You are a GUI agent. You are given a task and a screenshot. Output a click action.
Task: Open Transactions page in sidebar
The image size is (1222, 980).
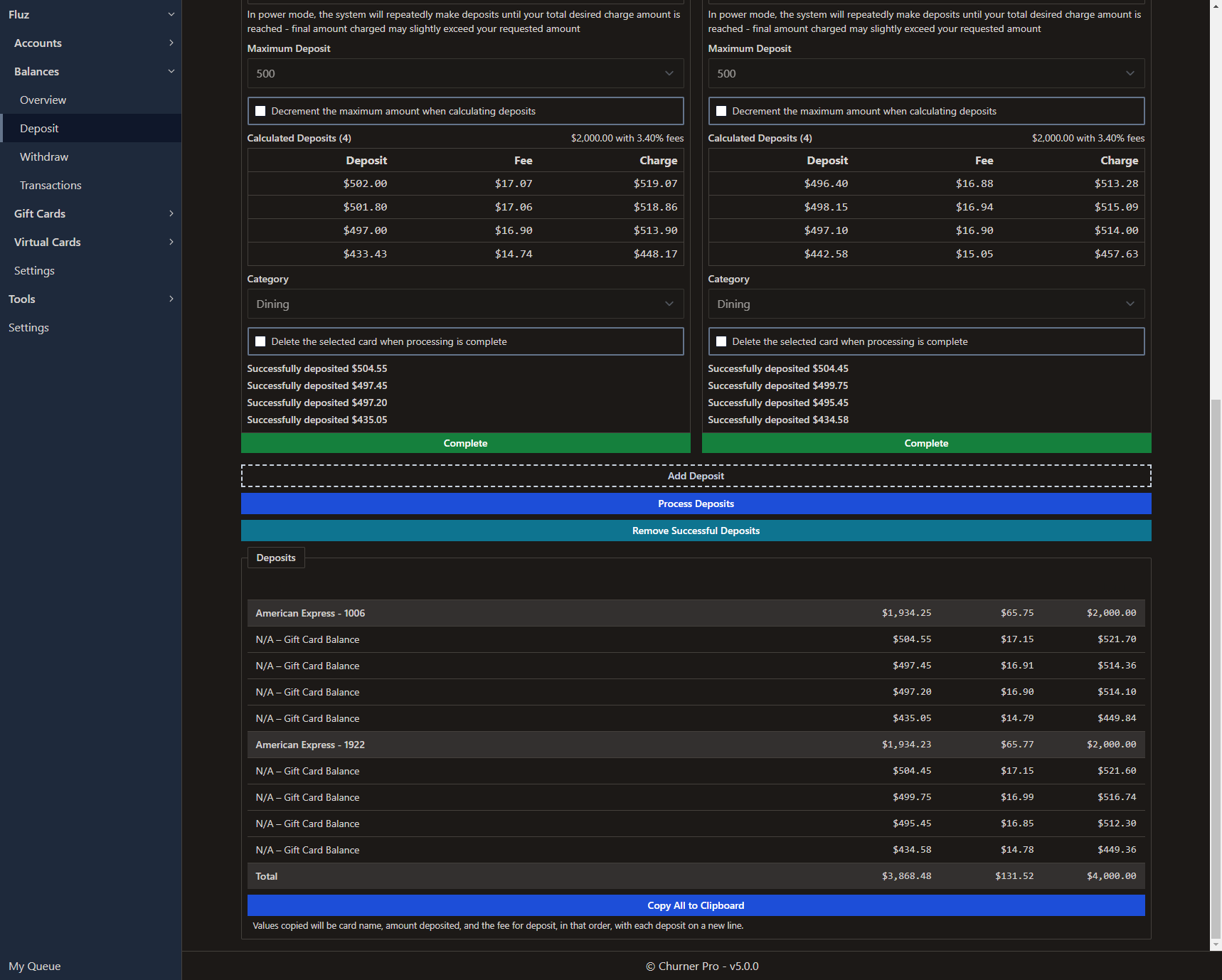coord(51,185)
